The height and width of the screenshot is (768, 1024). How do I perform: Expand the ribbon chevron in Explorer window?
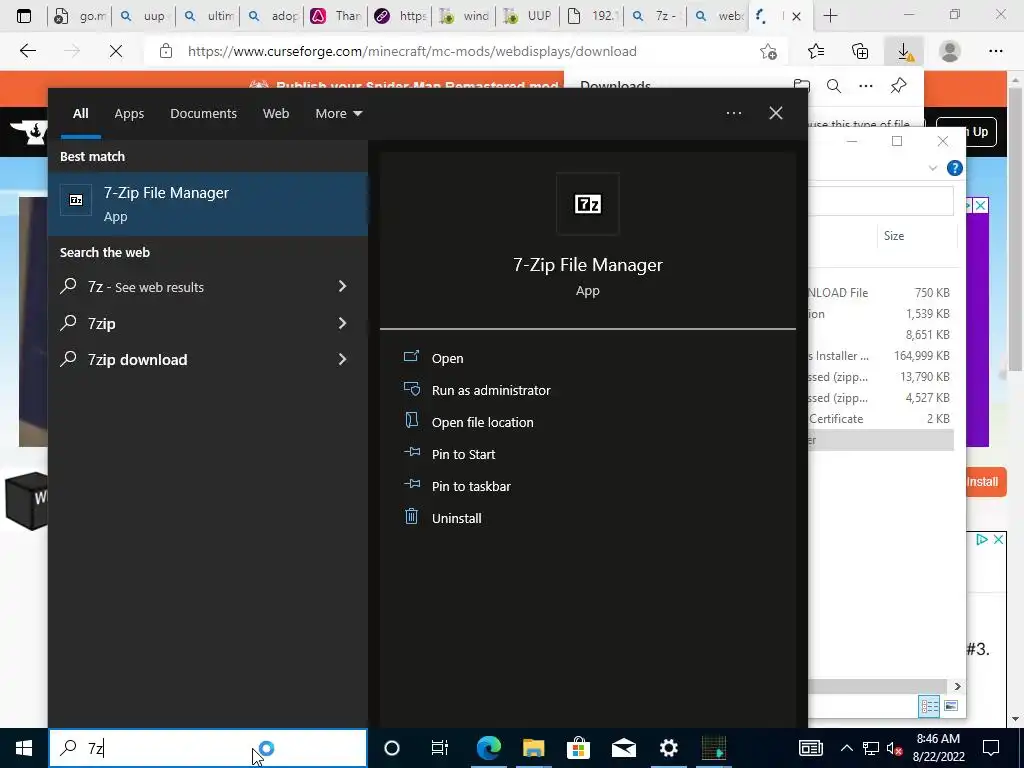tap(933, 168)
